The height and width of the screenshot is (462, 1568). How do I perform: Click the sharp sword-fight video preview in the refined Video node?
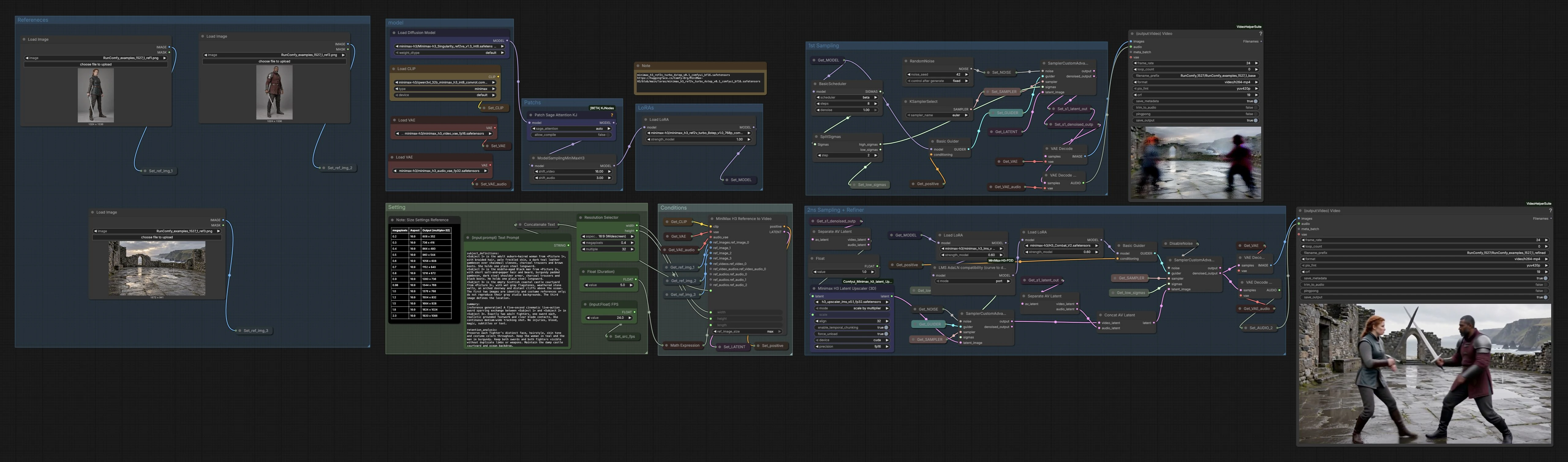point(1424,373)
